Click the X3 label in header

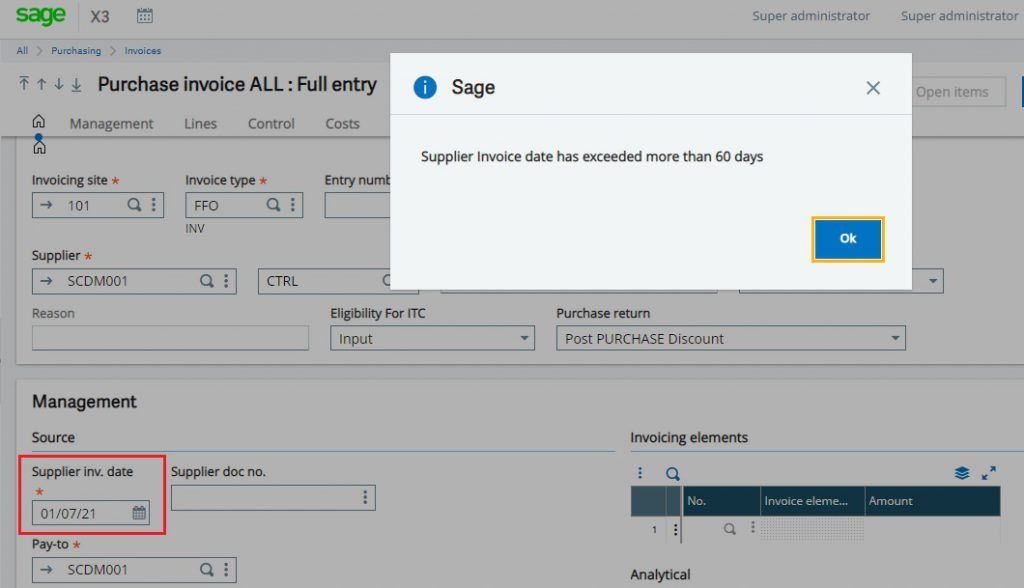(100, 16)
